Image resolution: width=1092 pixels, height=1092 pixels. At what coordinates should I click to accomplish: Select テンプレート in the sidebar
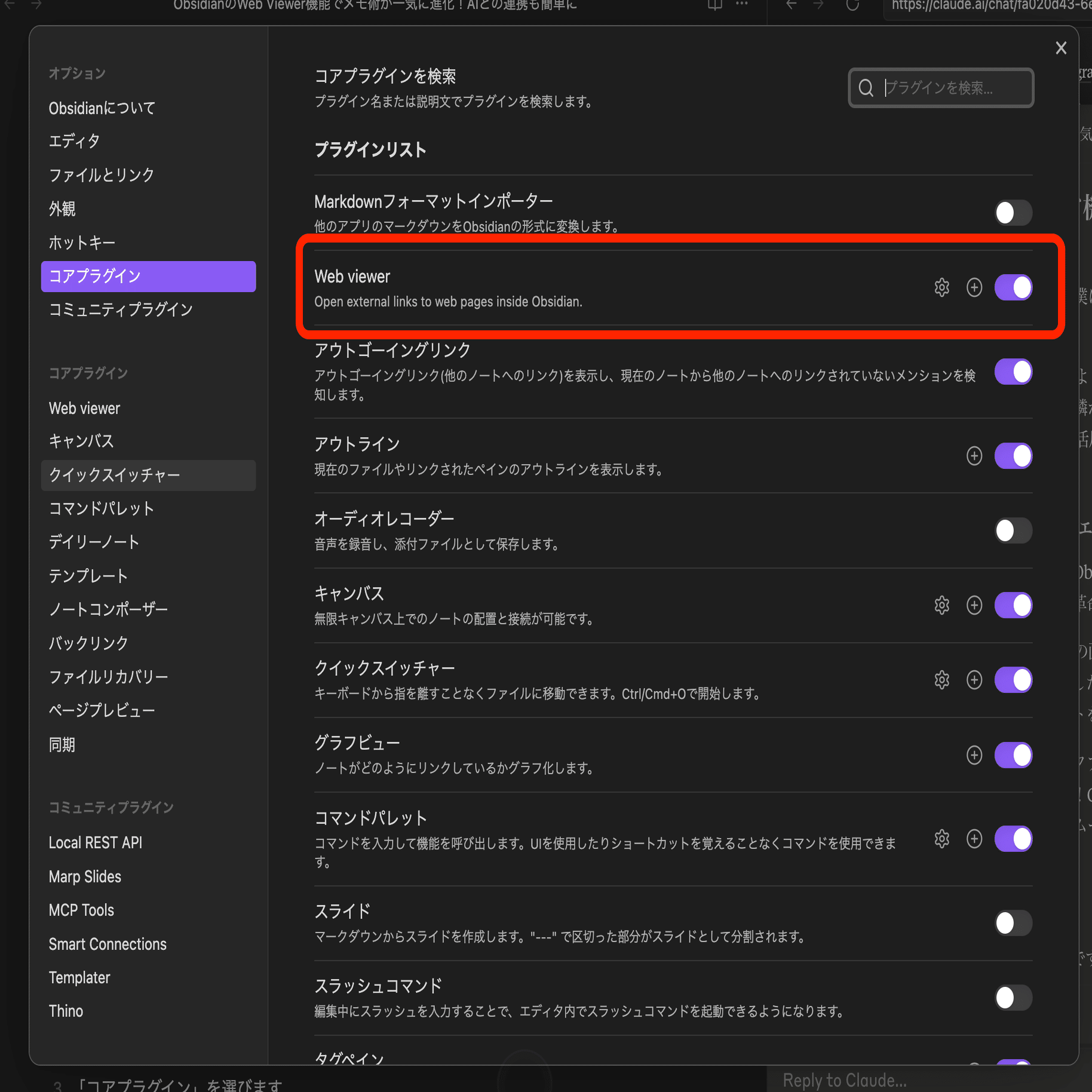(148, 576)
